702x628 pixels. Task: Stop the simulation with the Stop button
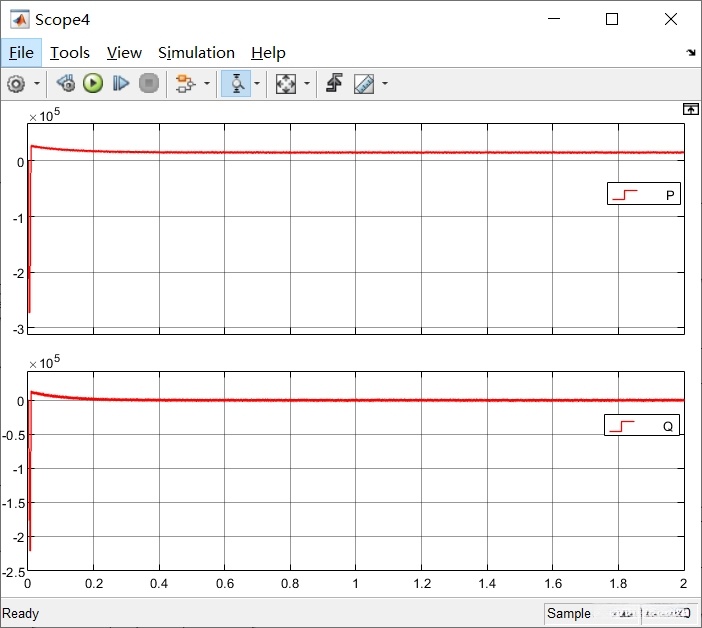pos(149,84)
